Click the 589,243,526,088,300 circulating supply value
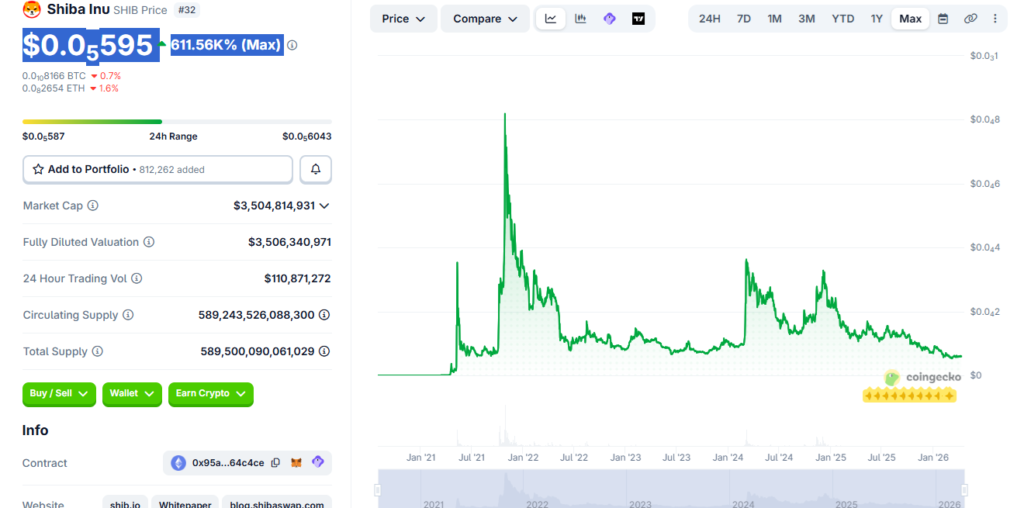This screenshot has height=508, width=1024. pyautogui.click(x=257, y=315)
